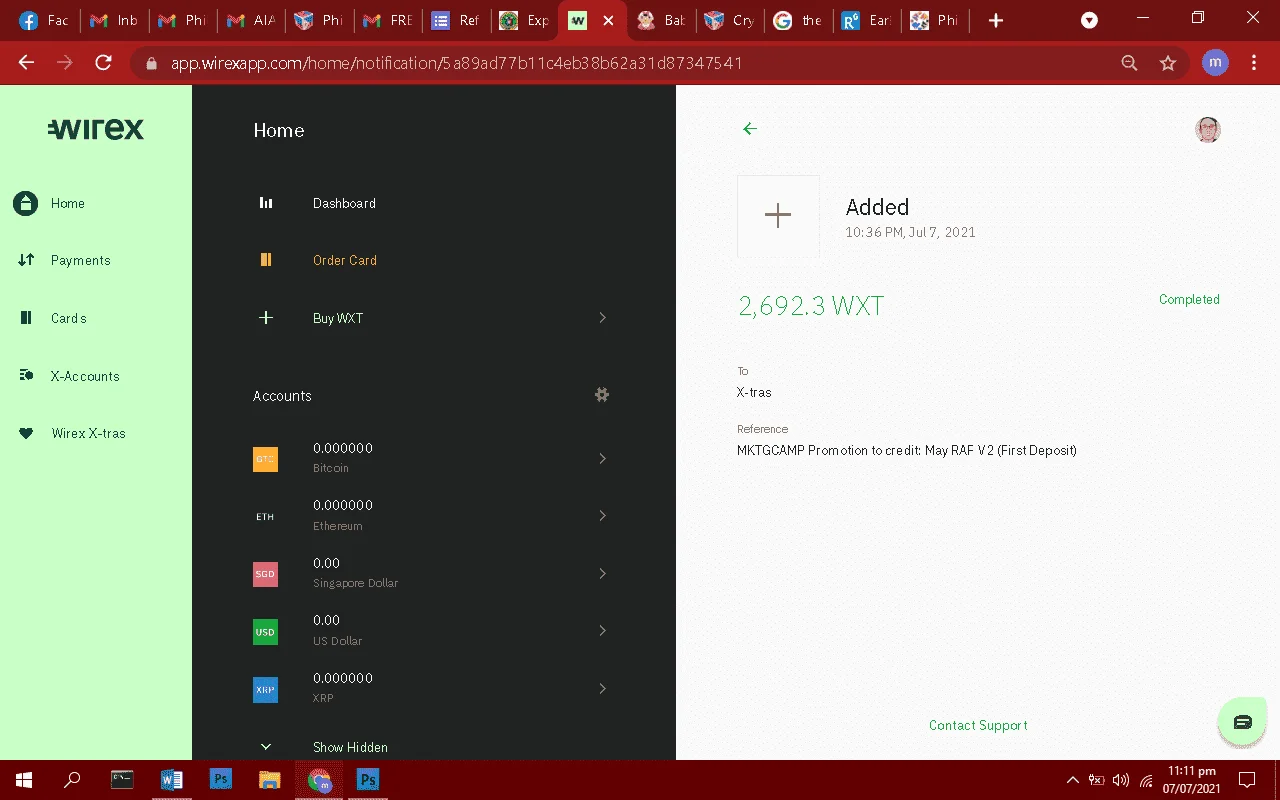
Task: Click the Wi-Fi icon in system tray
Action: point(1146,780)
